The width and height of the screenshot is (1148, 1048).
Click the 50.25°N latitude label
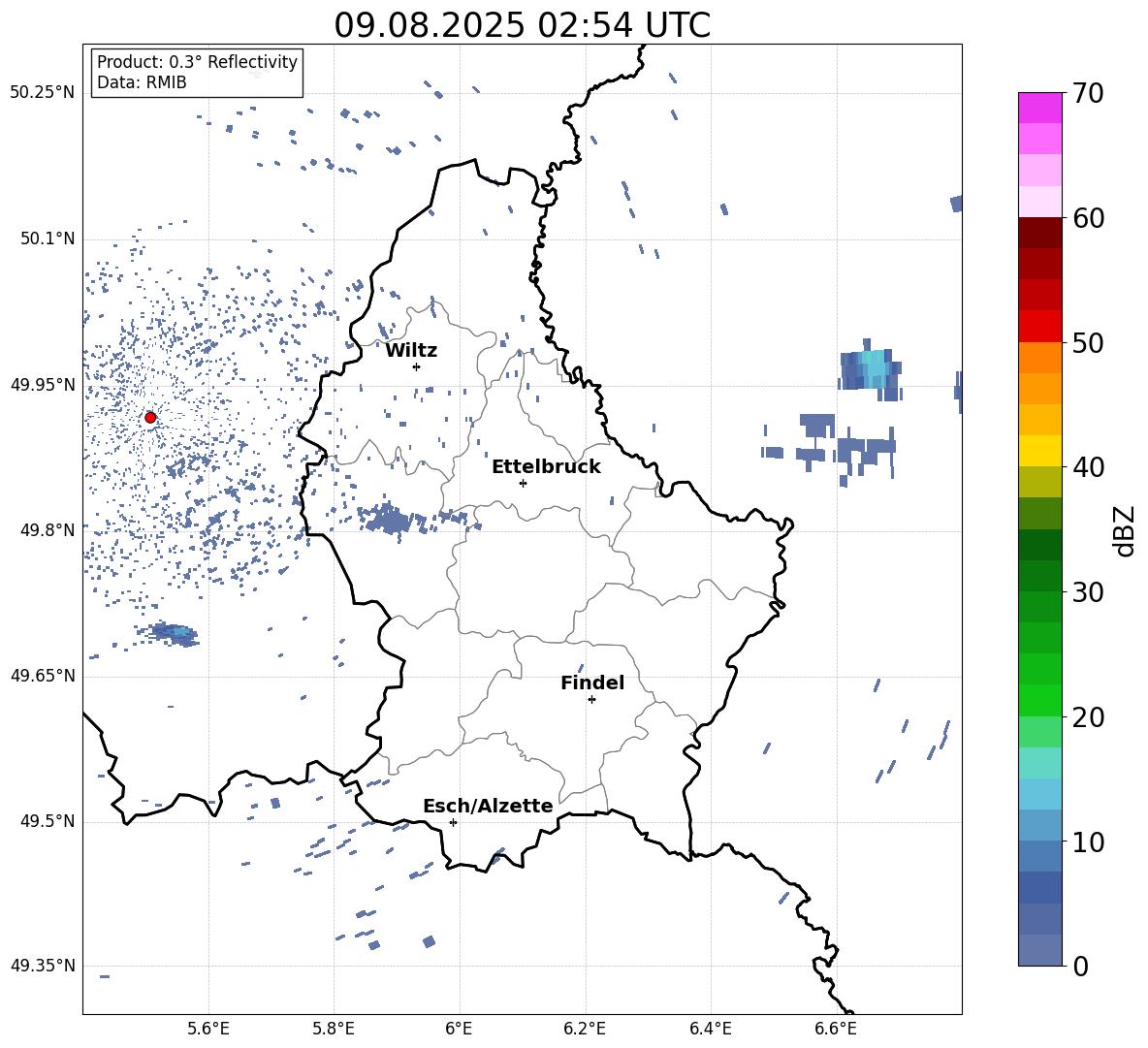click(x=43, y=93)
